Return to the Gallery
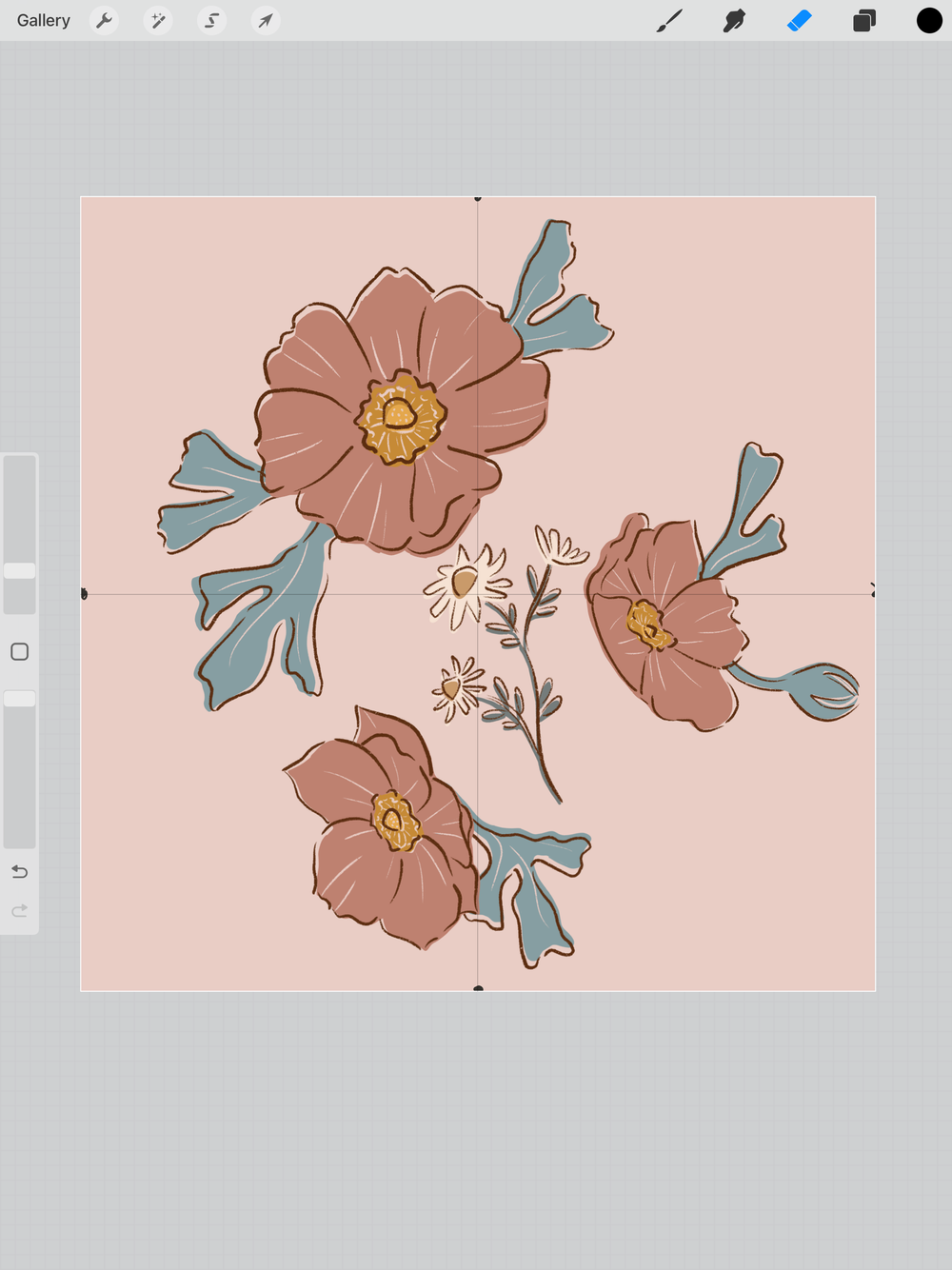The width and height of the screenshot is (952, 1270). (x=44, y=20)
